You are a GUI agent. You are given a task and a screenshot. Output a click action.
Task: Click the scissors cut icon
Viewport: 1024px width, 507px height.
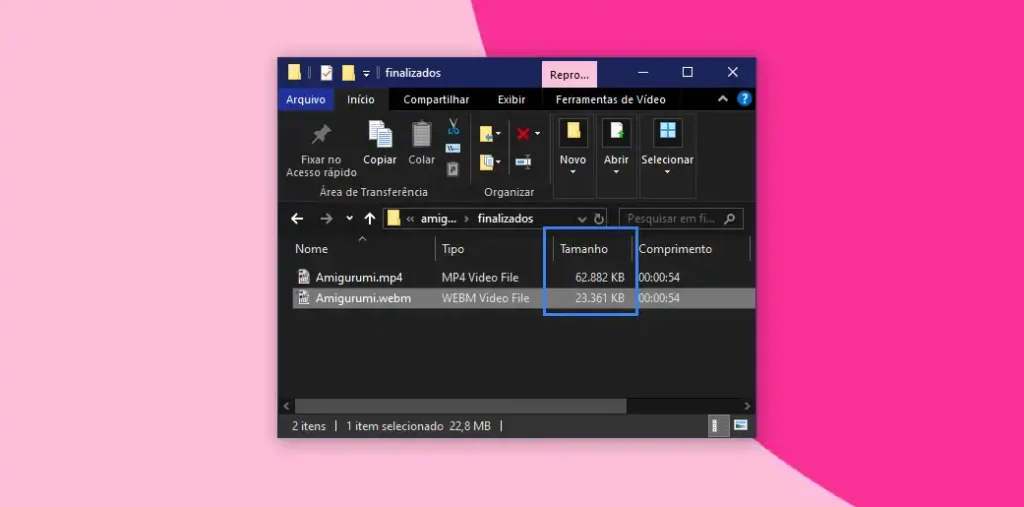coord(453,127)
